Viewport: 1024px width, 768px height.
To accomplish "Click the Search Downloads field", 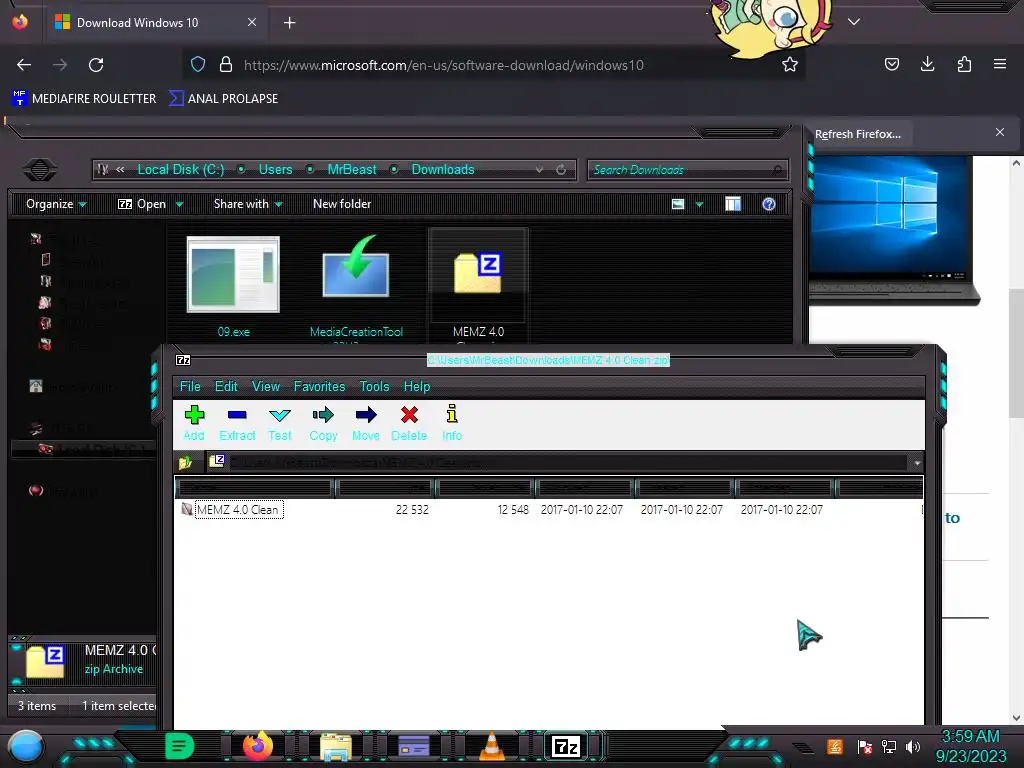I will point(687,170).
